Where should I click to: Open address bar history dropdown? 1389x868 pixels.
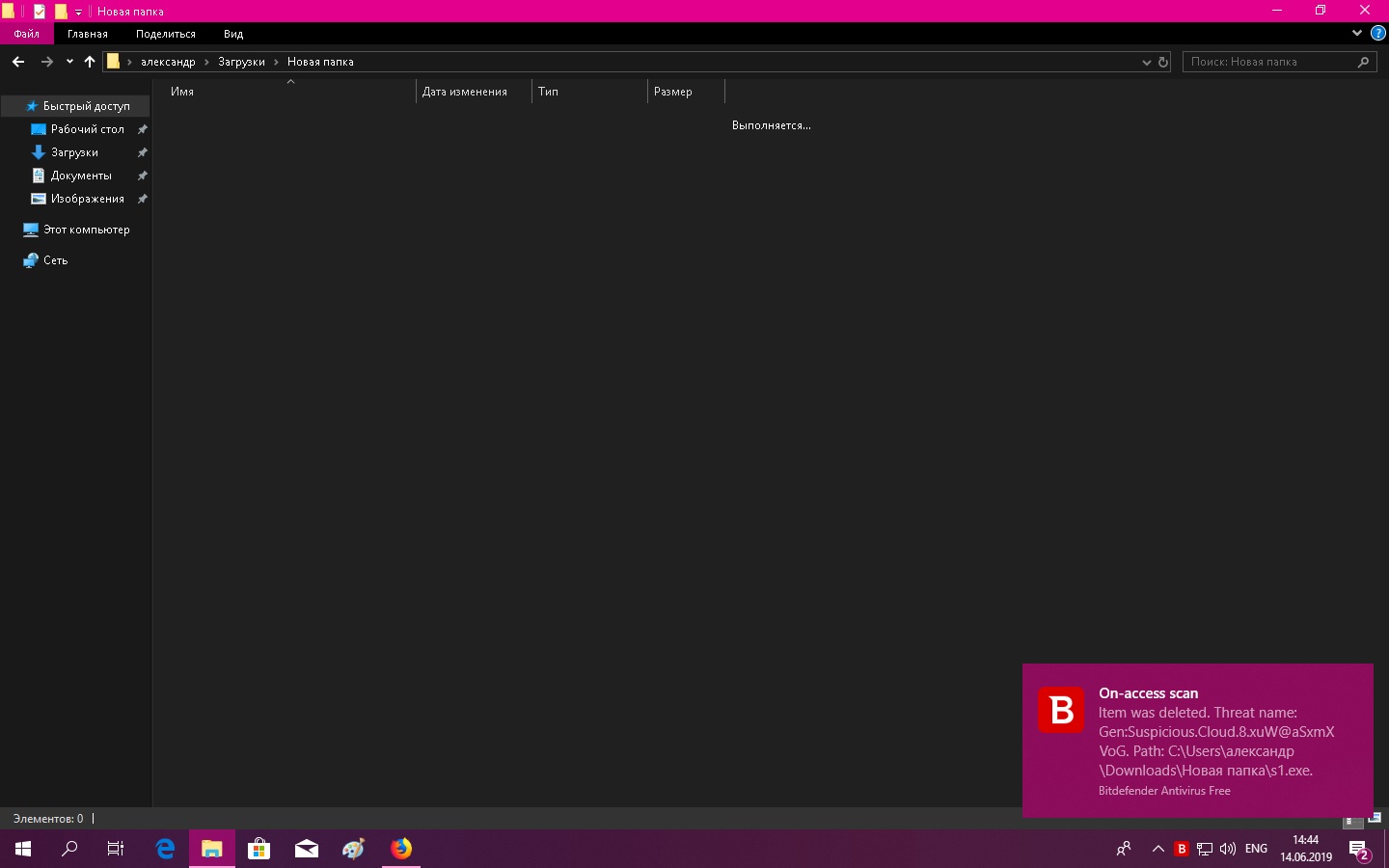coord(1146,62)
